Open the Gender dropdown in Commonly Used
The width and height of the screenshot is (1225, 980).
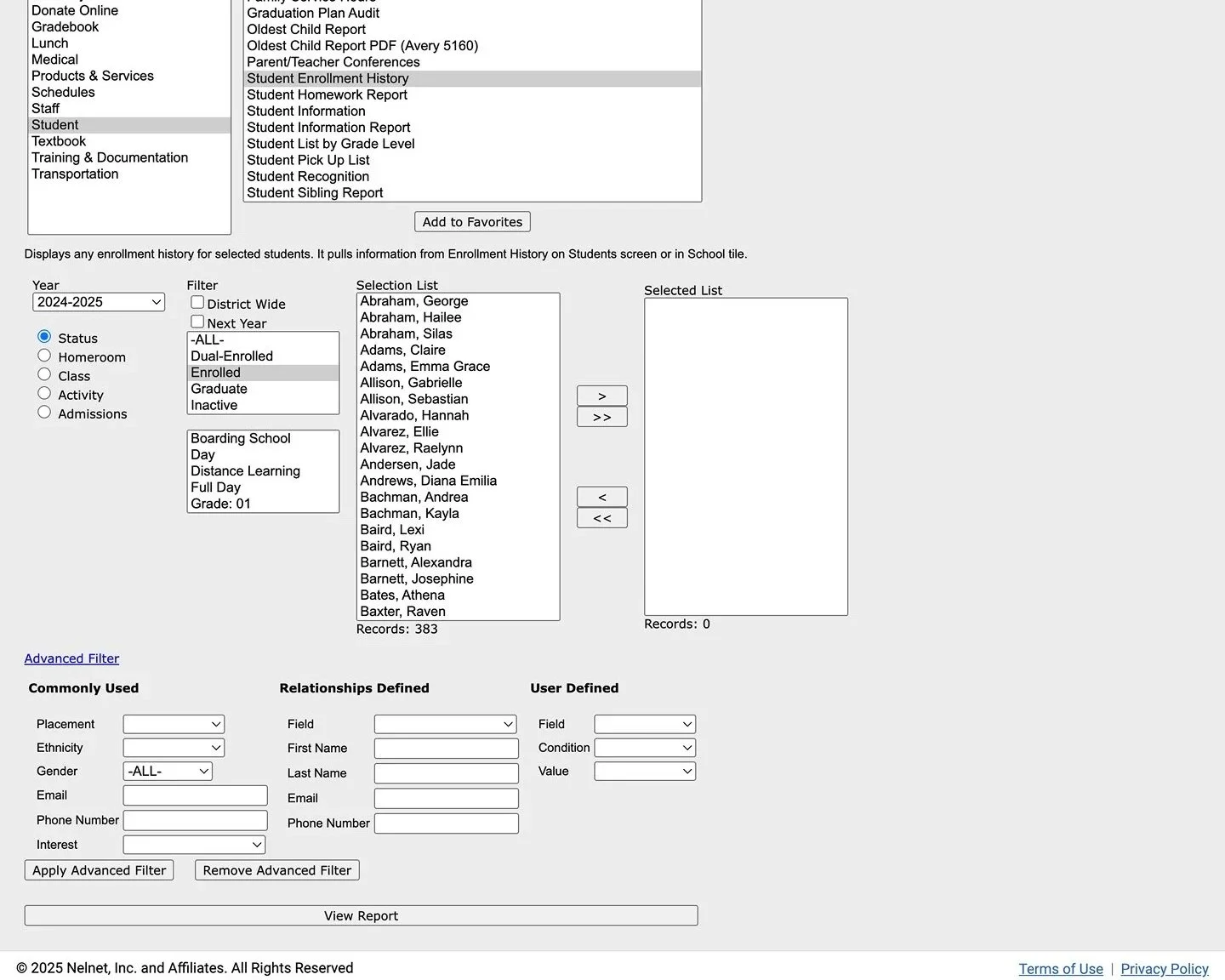pyautogui.click(x=167, y=771)
